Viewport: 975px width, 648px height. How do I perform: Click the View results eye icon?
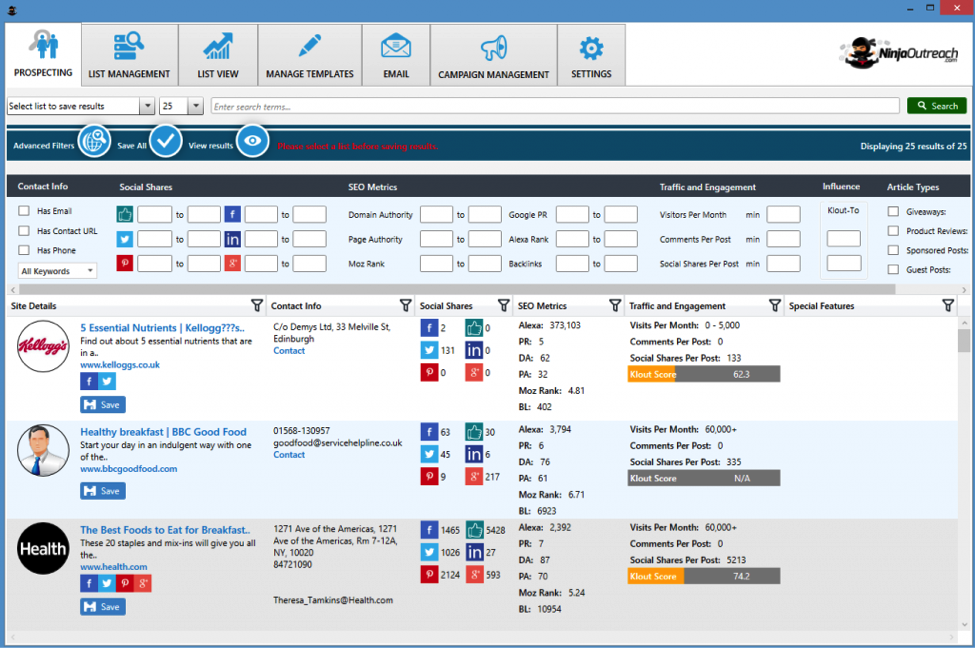(x=252, y=141)
